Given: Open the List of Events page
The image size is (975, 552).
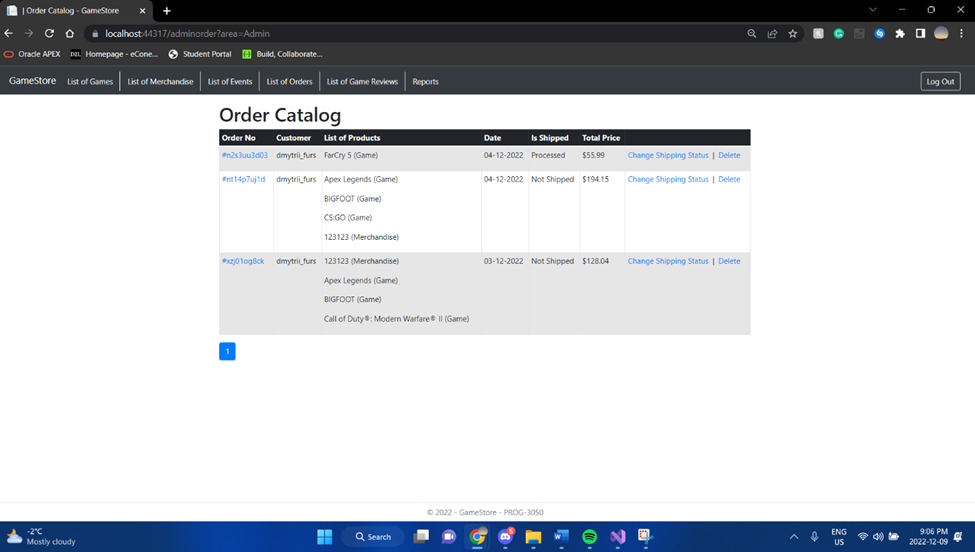Looking at the screenshot, I should tap(230, 81).
